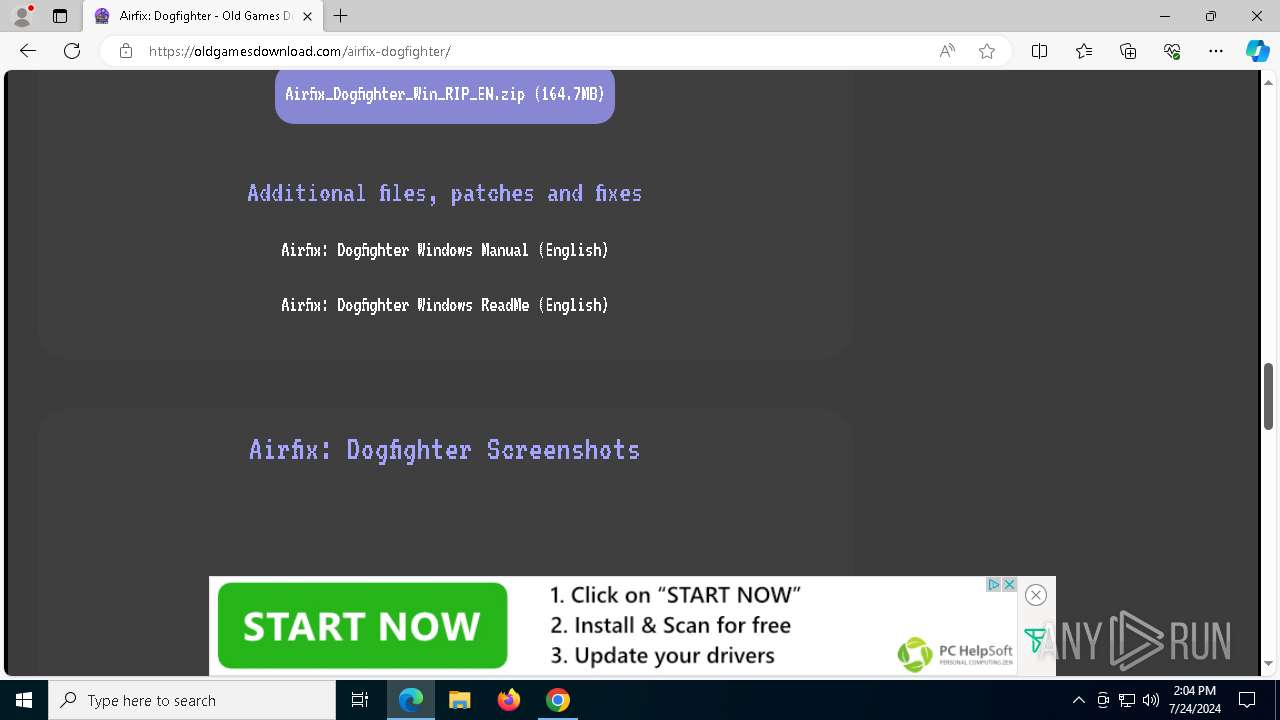The image size is (1280, 720).
Task: Click the Additional files, patches and fixes heading
Action: (x=445, y=193)
